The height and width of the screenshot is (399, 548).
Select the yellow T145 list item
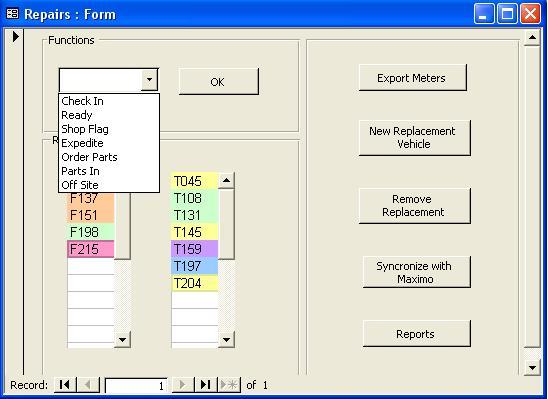tap(195, 232)
